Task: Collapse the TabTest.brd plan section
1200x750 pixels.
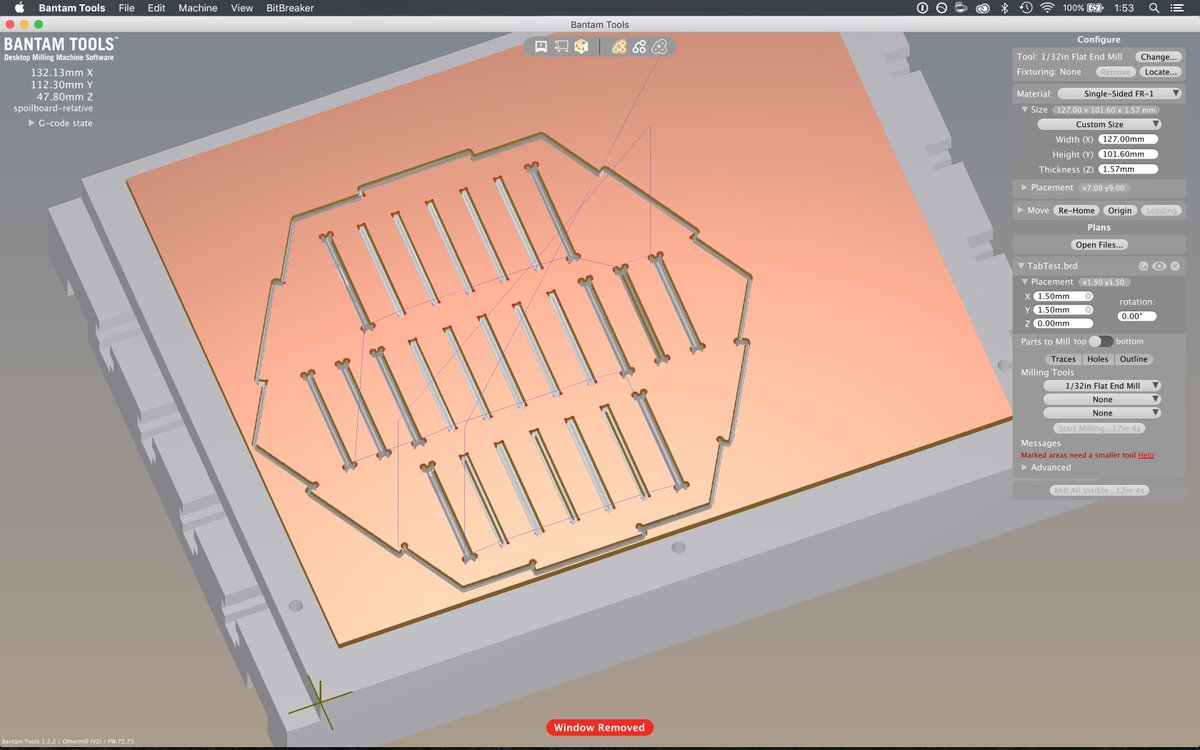Action: tap(1020, 266)
